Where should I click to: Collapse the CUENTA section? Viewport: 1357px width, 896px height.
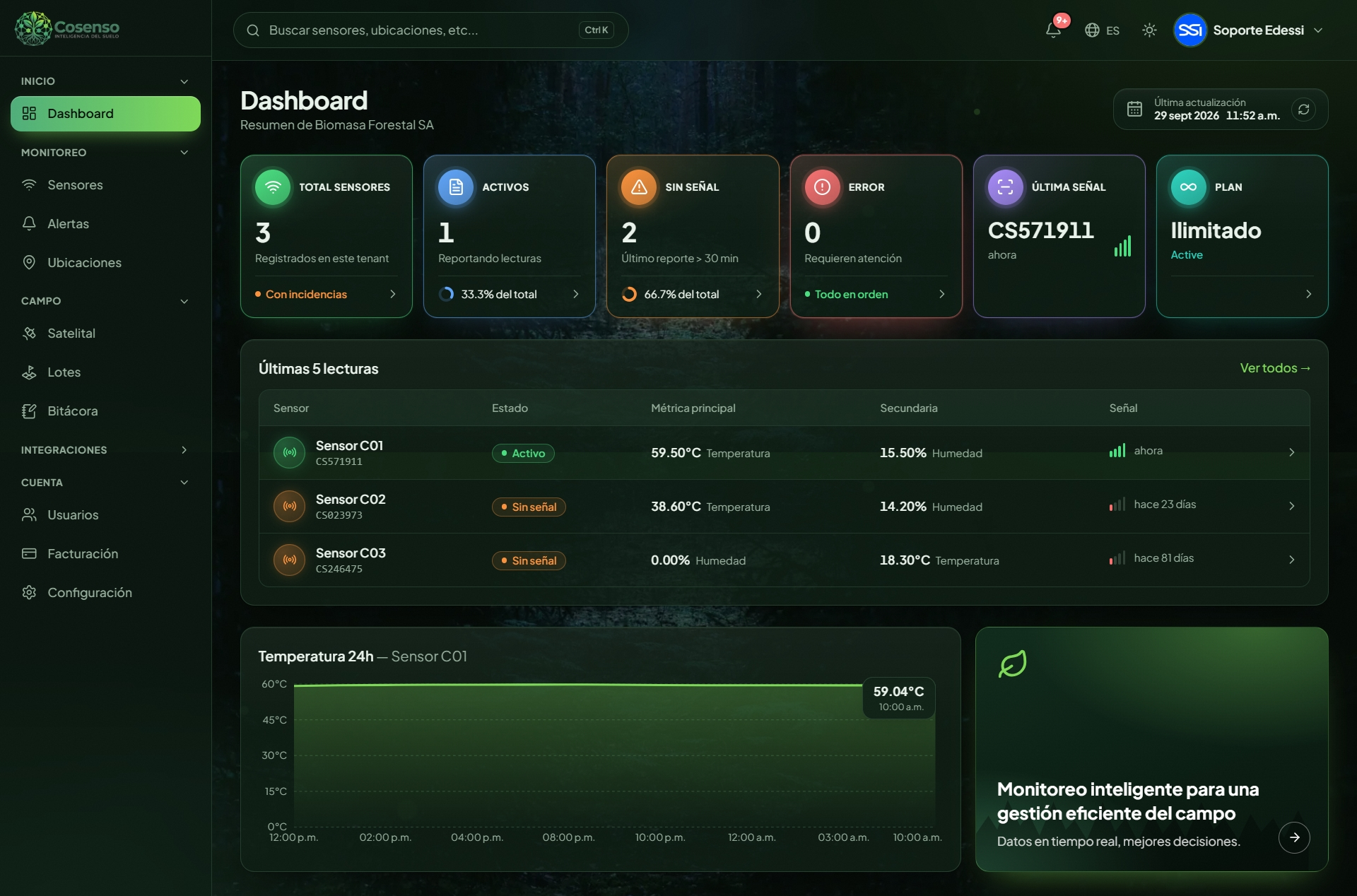[x=105, y=483]
